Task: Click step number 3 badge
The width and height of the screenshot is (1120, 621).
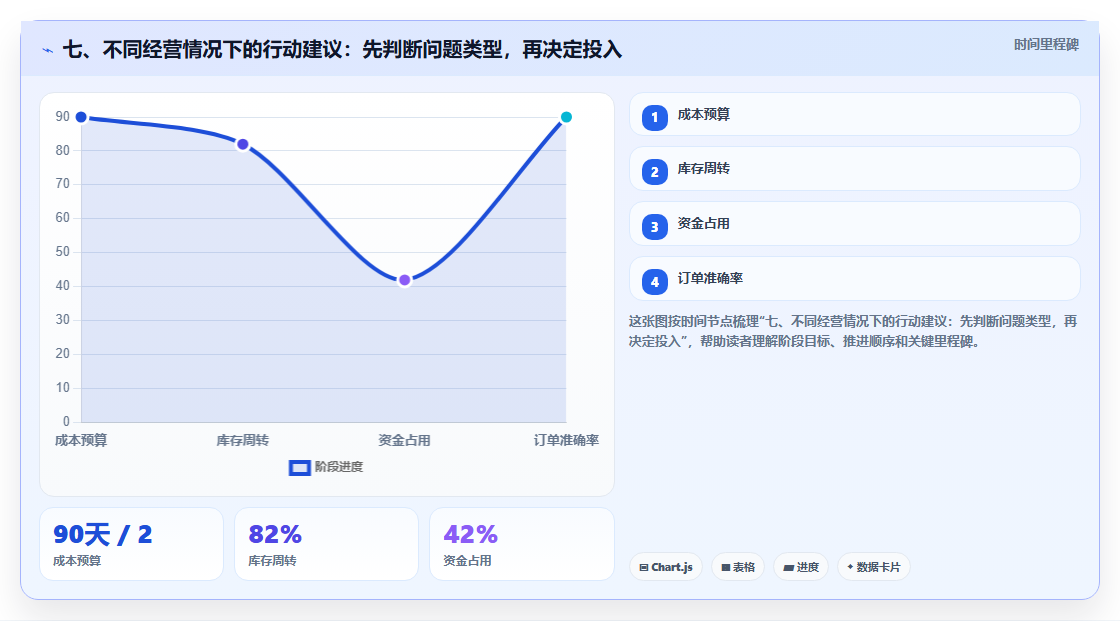Action: click(654, 227)
